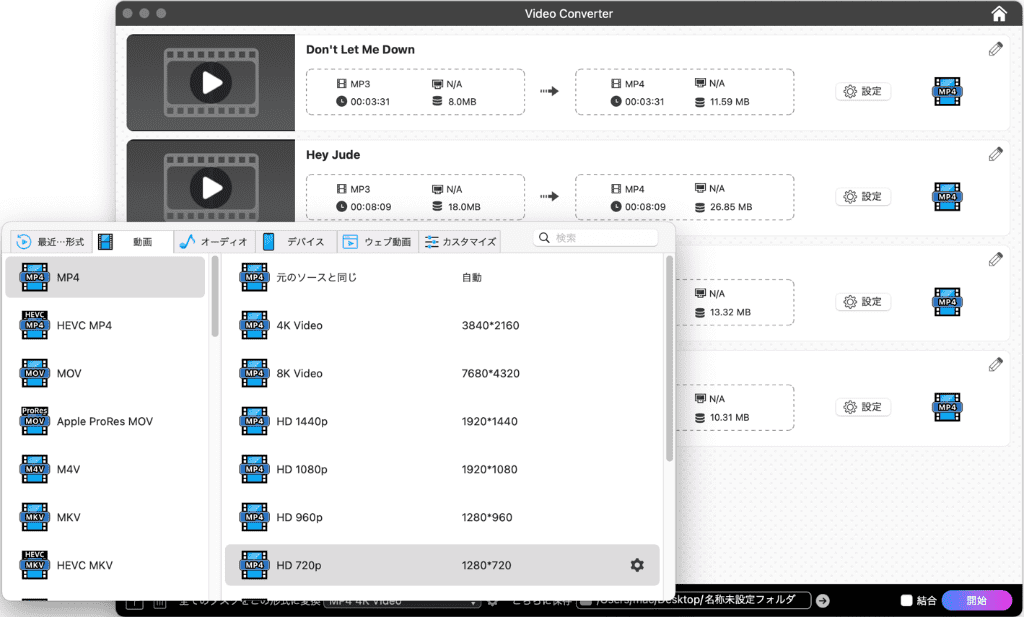Viewport: 1024px width, 617px height.
Task: Open the カスタマイズ tab
Action: 460,242
